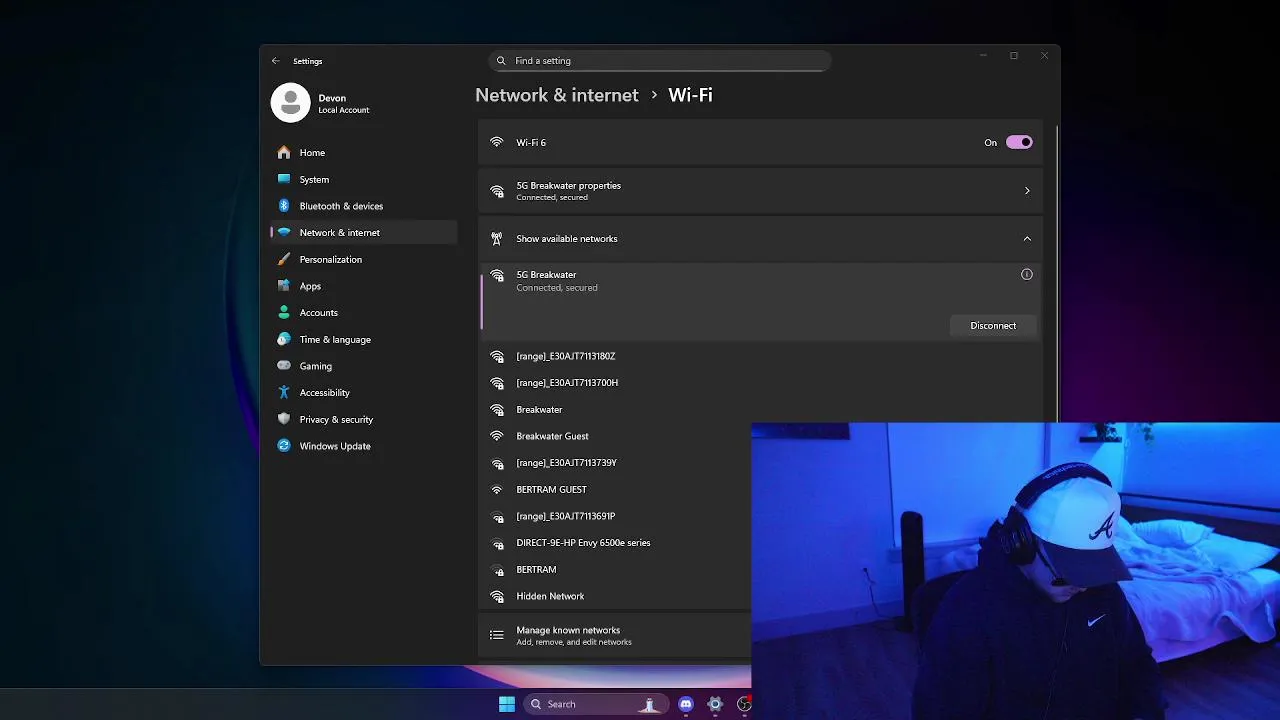Open the System settings page
This screenshot has height=720, width=1280.
pos(364,179)
